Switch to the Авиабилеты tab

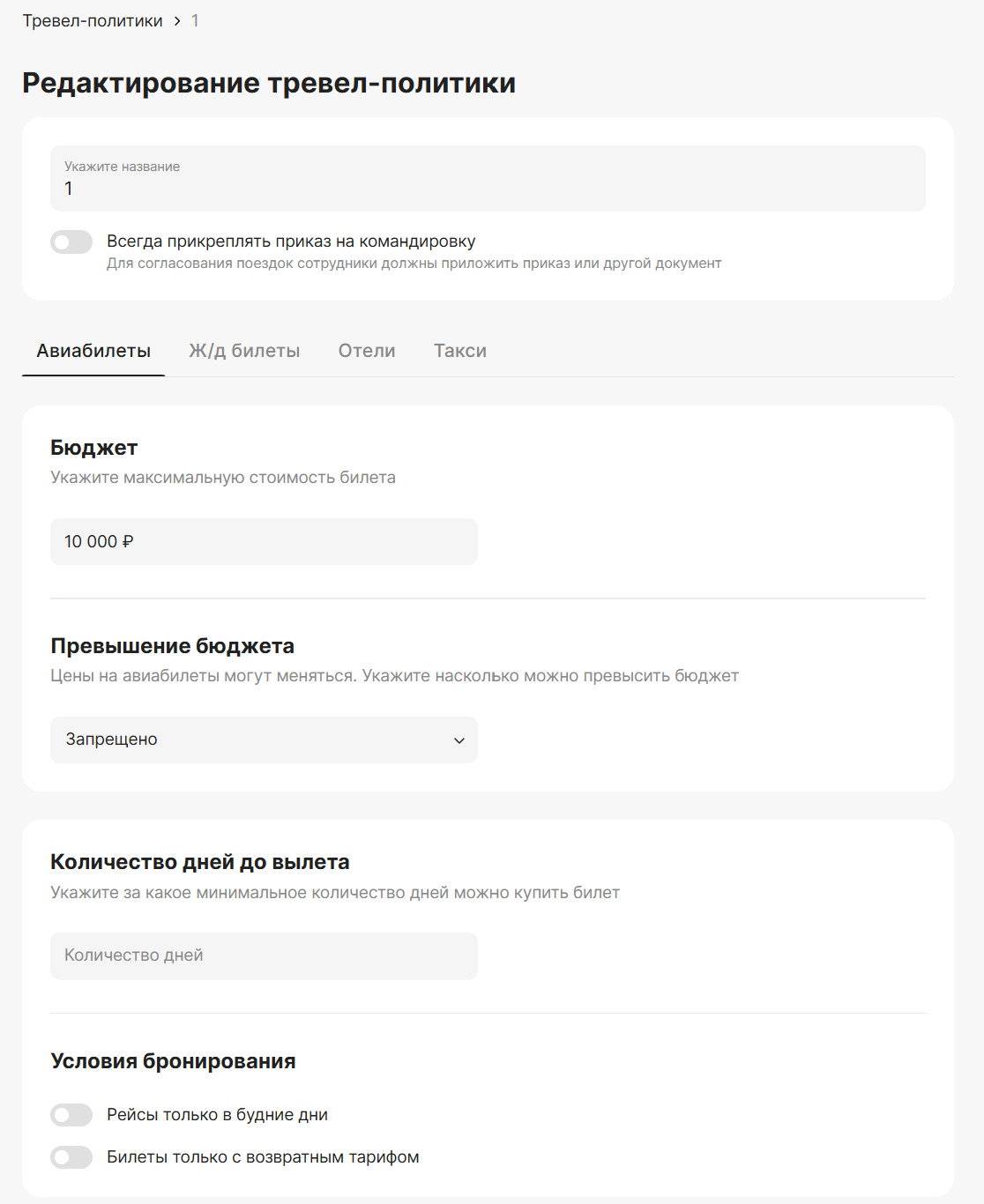tap(93, 351)
